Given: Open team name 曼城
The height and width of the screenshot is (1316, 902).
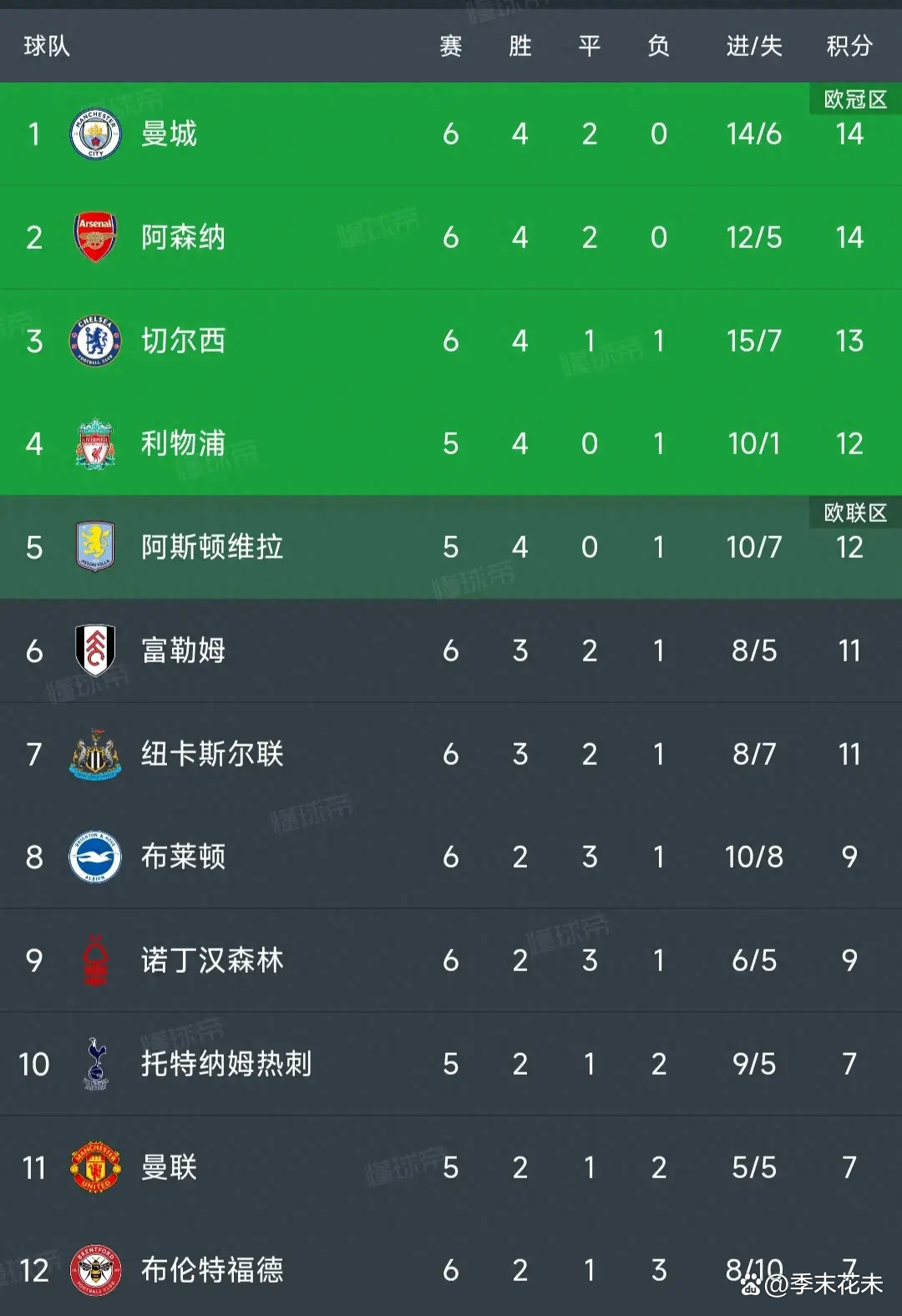Looking at the screenshot, I should tap(169, 134).
